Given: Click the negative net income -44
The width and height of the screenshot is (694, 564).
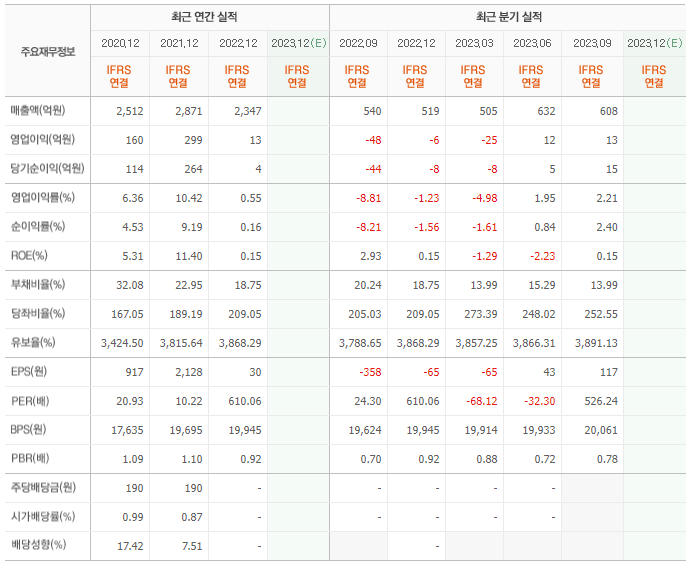Looking at the screenshot, I should point(373,169).
